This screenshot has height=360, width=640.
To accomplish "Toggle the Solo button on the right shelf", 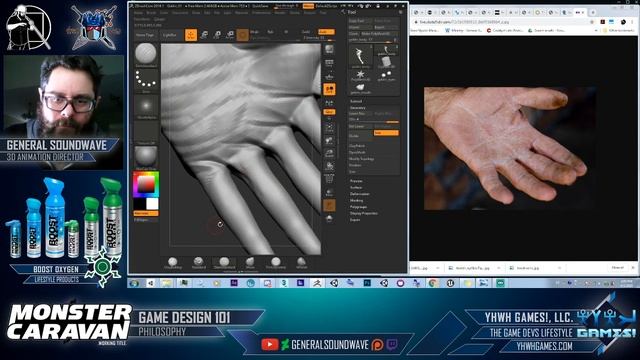I will [329, 219].
